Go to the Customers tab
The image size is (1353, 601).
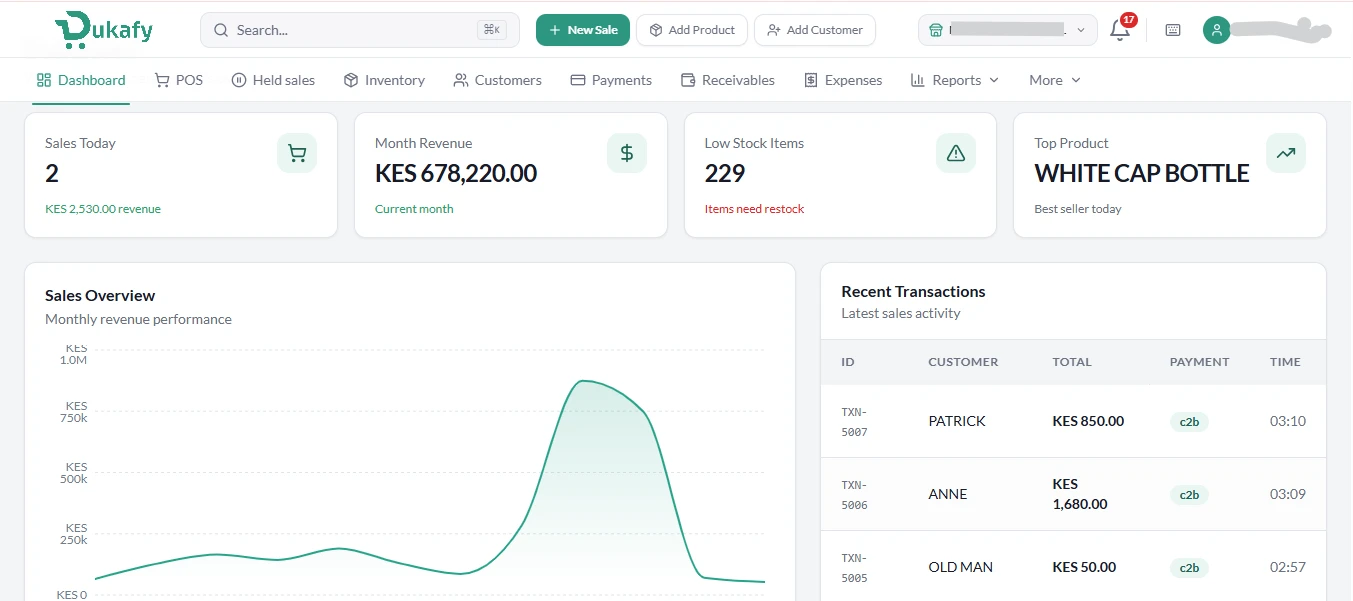pyautogui.click(x=497, y=80)
